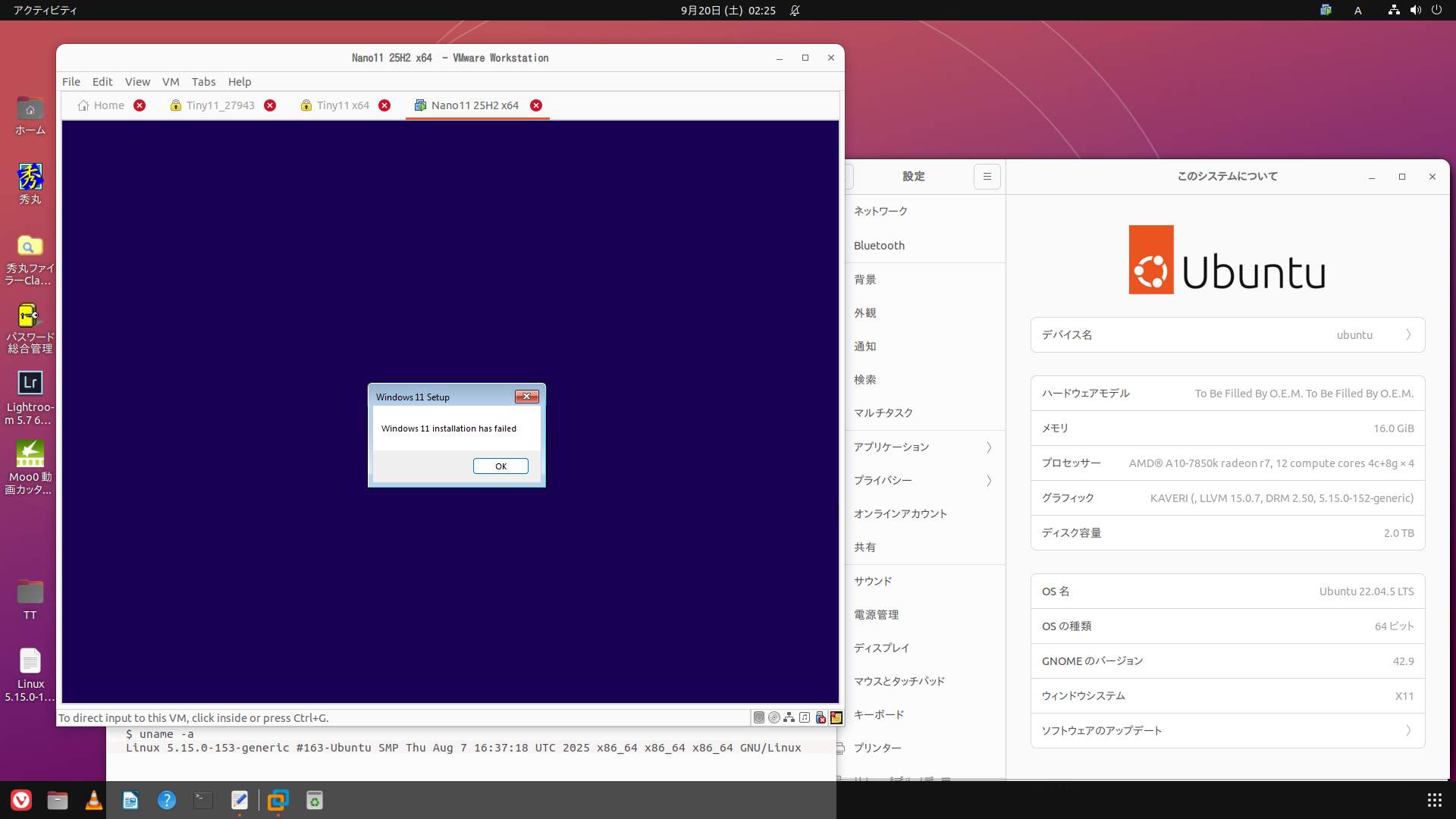The height and width of the screenshot is (819, 1456).
Task: Click the network adapter status icon
Action: pyautogui.click(x=789, y=717)
